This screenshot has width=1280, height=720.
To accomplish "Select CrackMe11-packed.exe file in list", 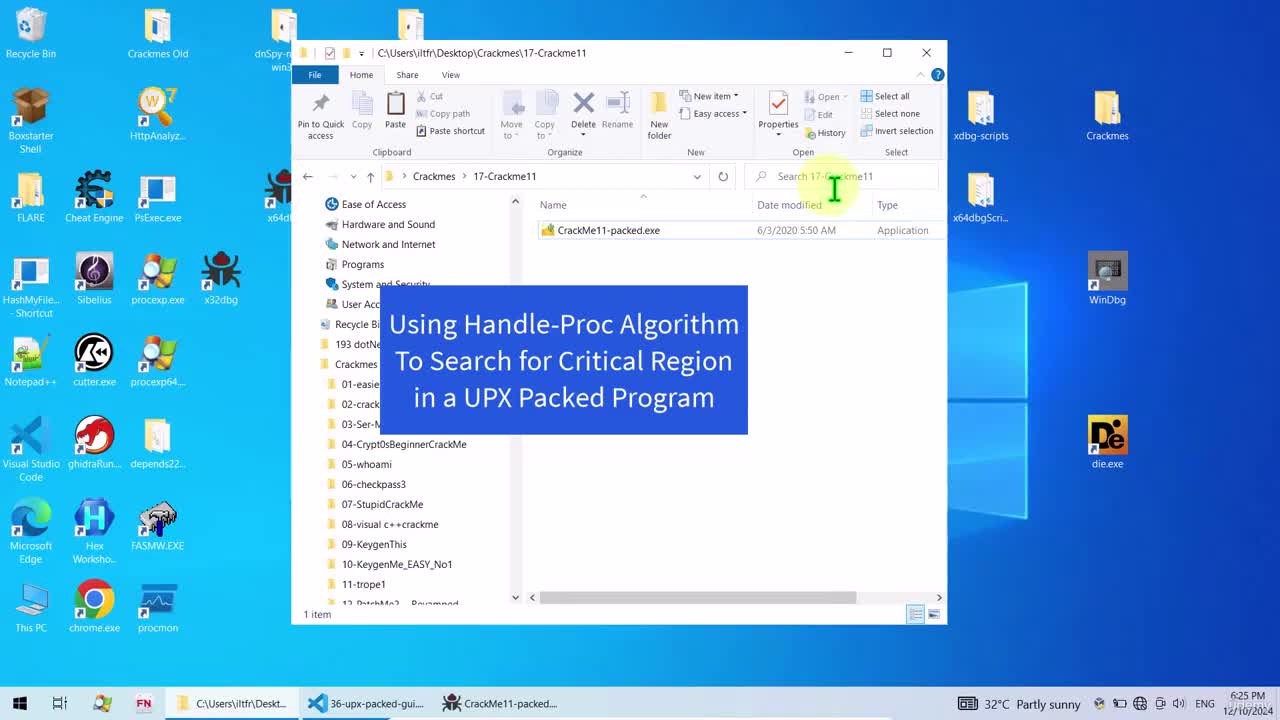I will [x=609, y=230].
